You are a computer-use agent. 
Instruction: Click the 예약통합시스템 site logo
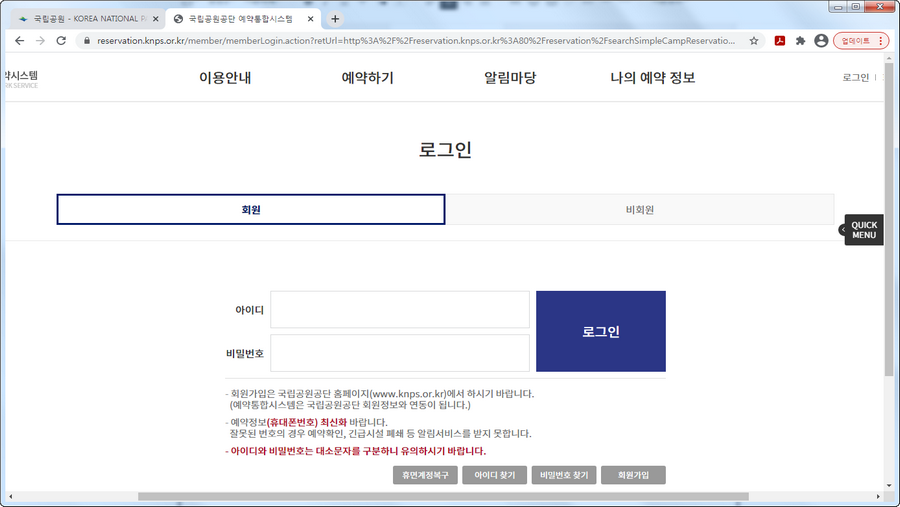coord(21,79)
